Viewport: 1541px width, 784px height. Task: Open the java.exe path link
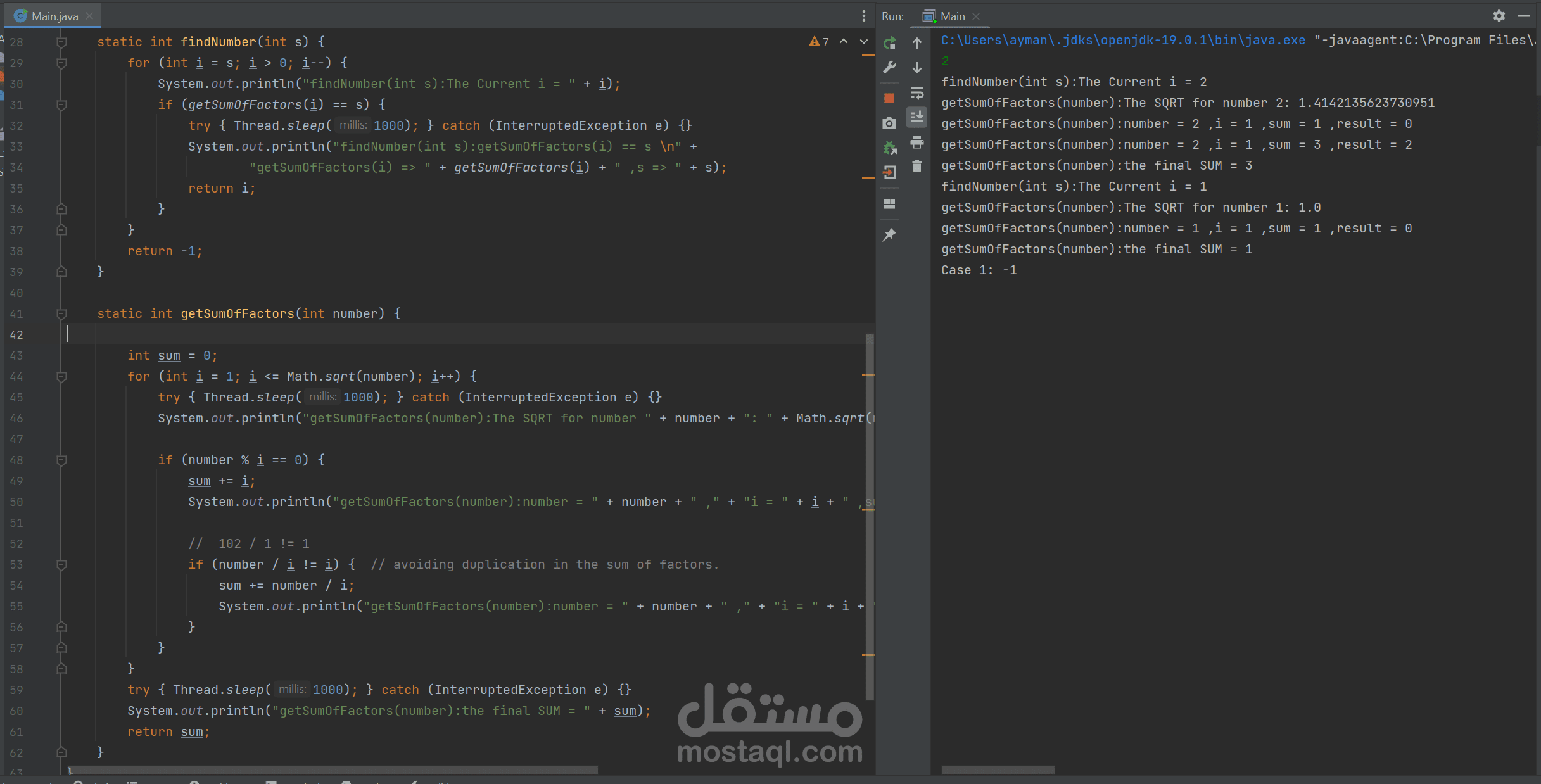pyautogui.click(x=1122, y=41)
